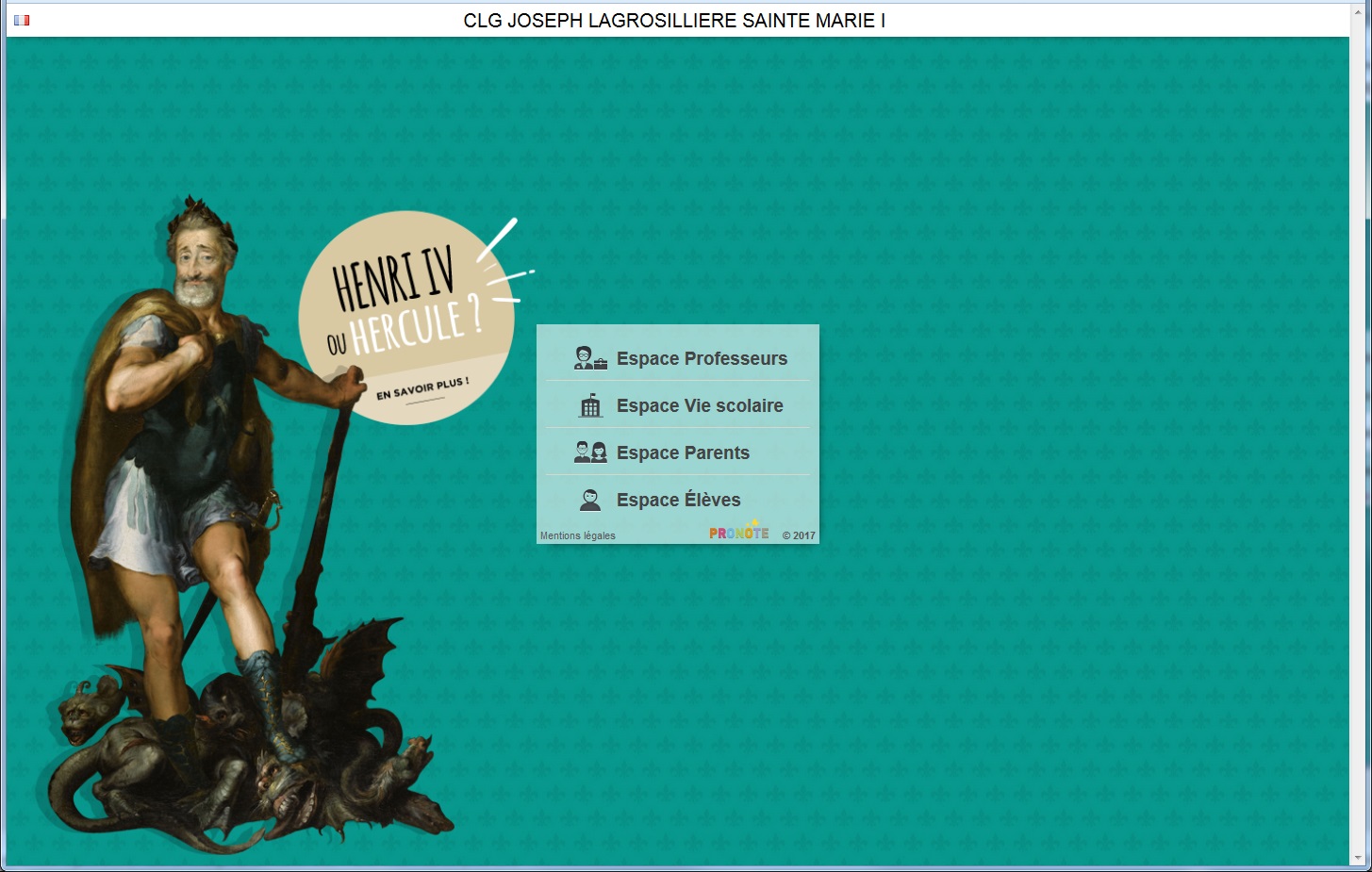Go to Espace Parents
This screenshot has height=872, width=1372.
tap(683, 452)
